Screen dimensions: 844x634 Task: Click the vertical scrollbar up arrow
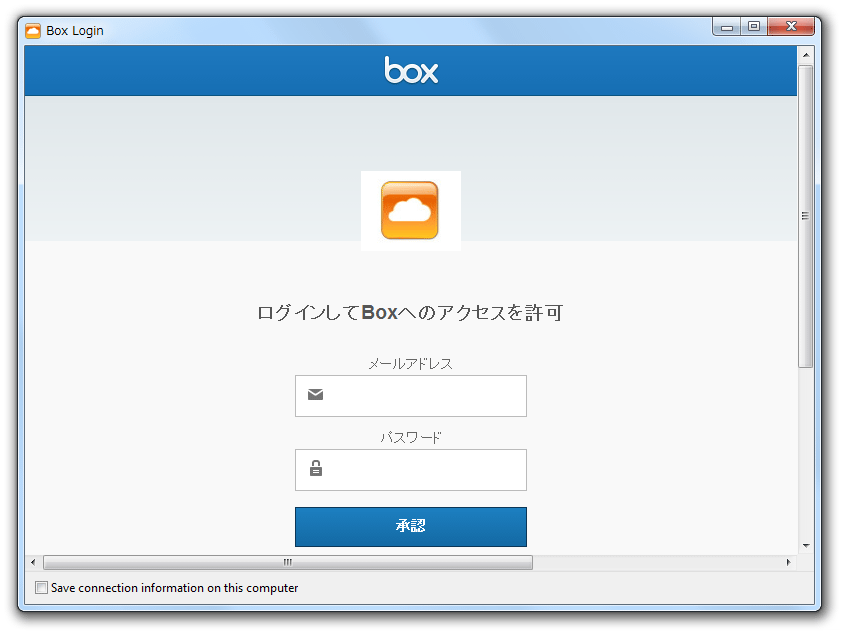806,55
